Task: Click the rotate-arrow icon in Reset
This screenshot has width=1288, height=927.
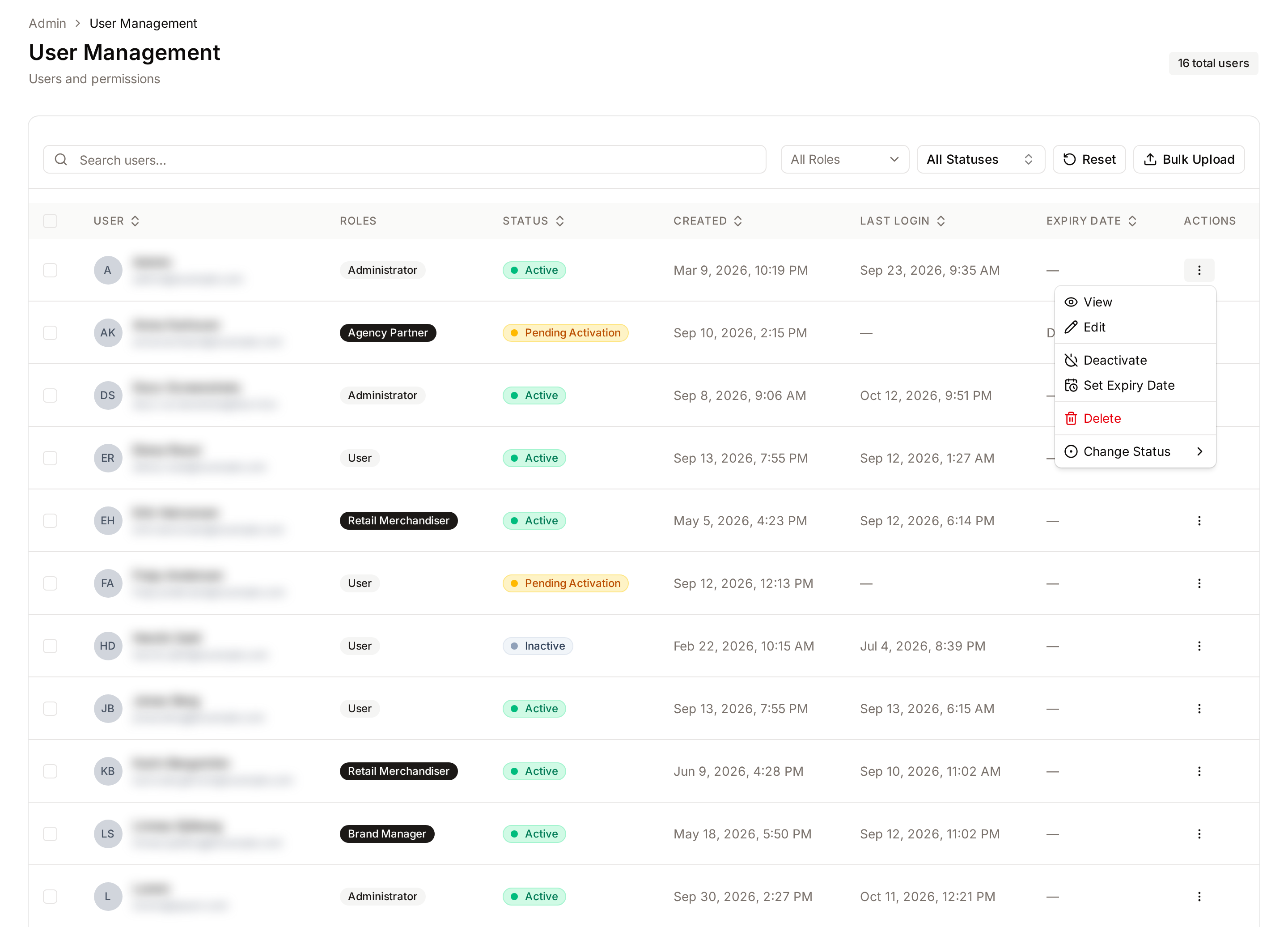Action: 1069,160
